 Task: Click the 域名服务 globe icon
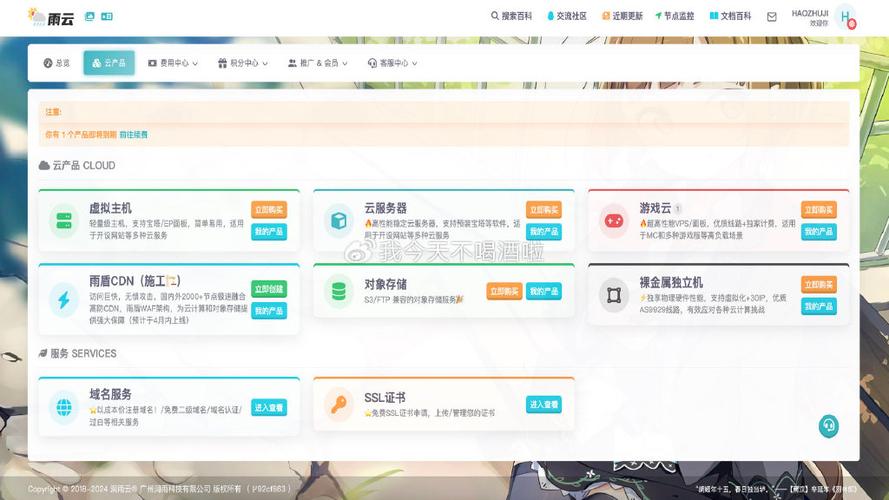64,408
